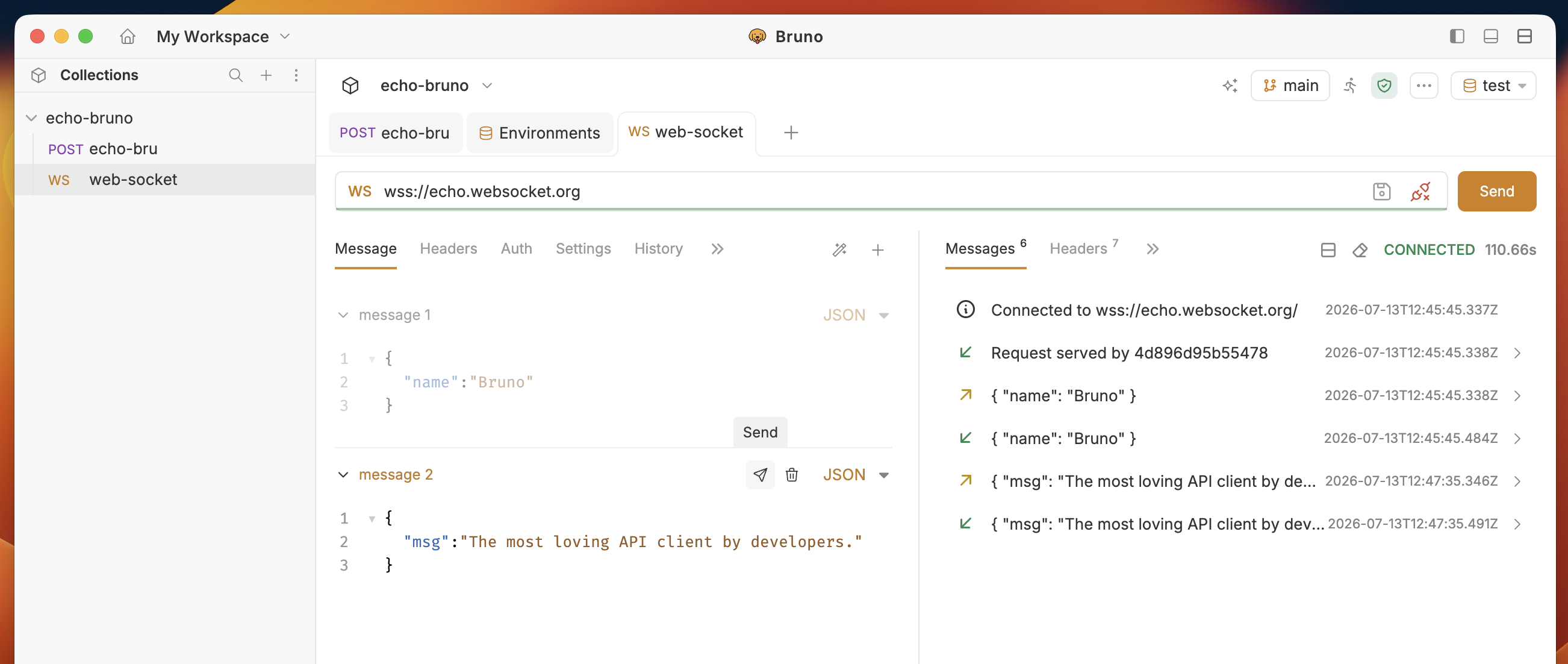The height and width of the screenshot is (664, 1568).
Task: Toggle the left sidebar layout icon
Action: 1457,37
